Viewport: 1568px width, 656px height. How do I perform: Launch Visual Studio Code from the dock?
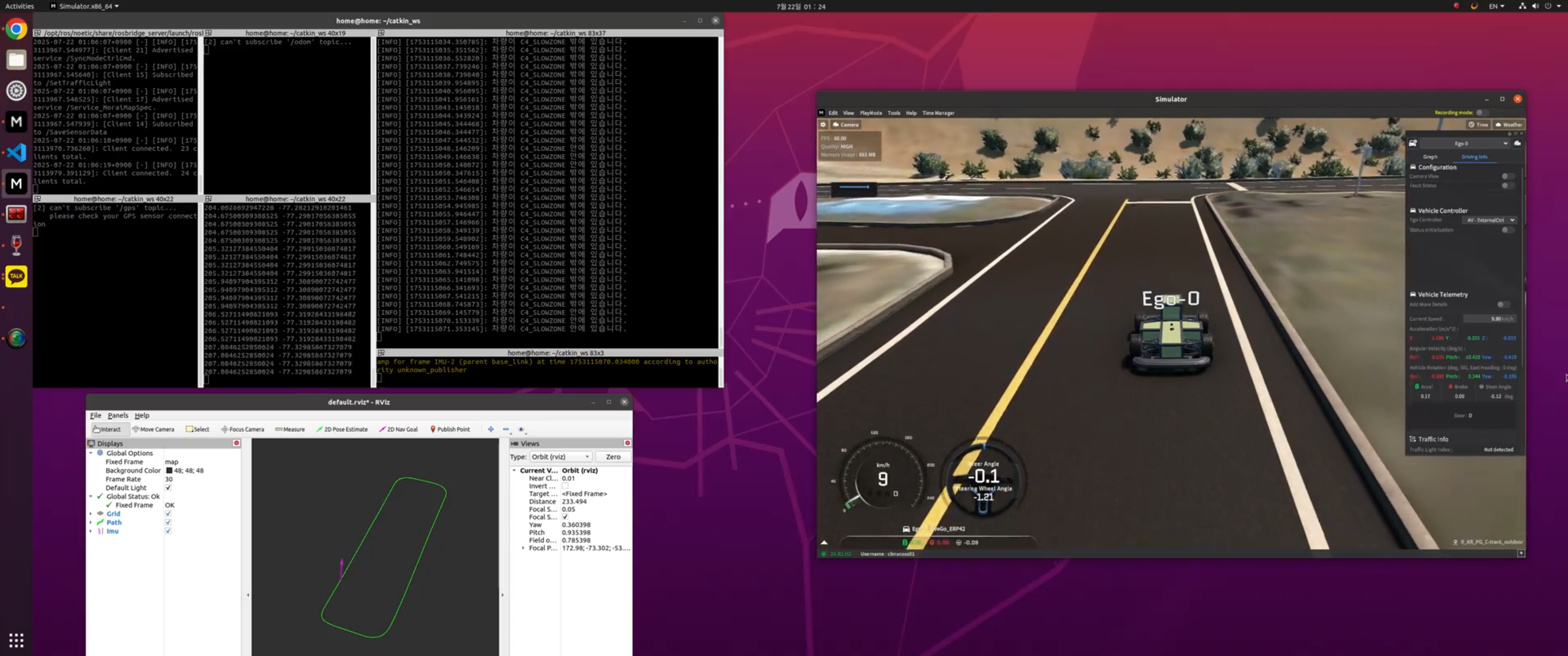click(x=16, y=152)
